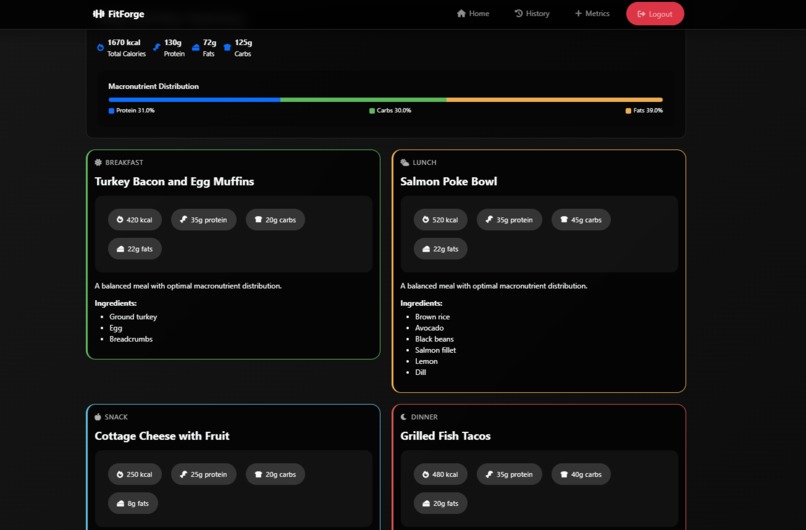Click the History clock icon
Image resolution: width=806 pixels, height=530 pixels.
pos(519,13)
